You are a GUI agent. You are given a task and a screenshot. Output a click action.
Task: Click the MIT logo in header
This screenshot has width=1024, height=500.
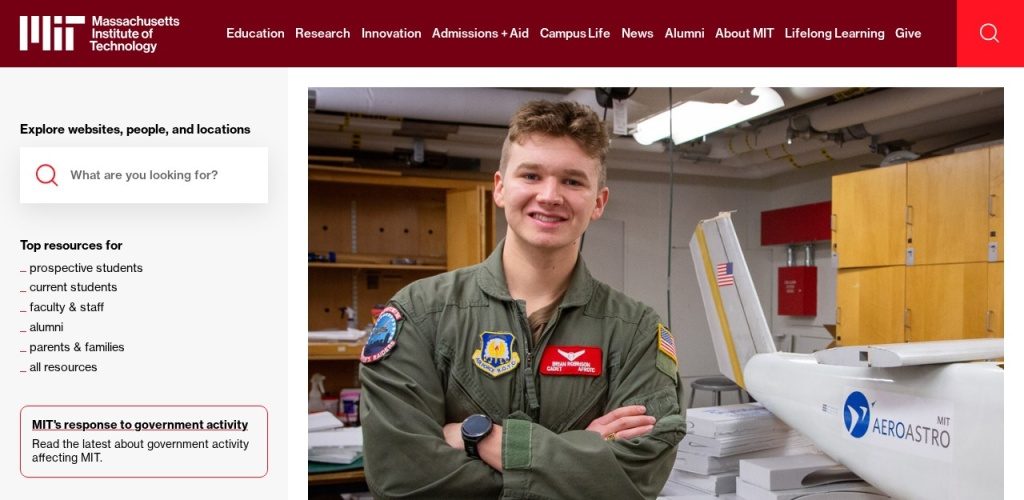coord(99,33)
